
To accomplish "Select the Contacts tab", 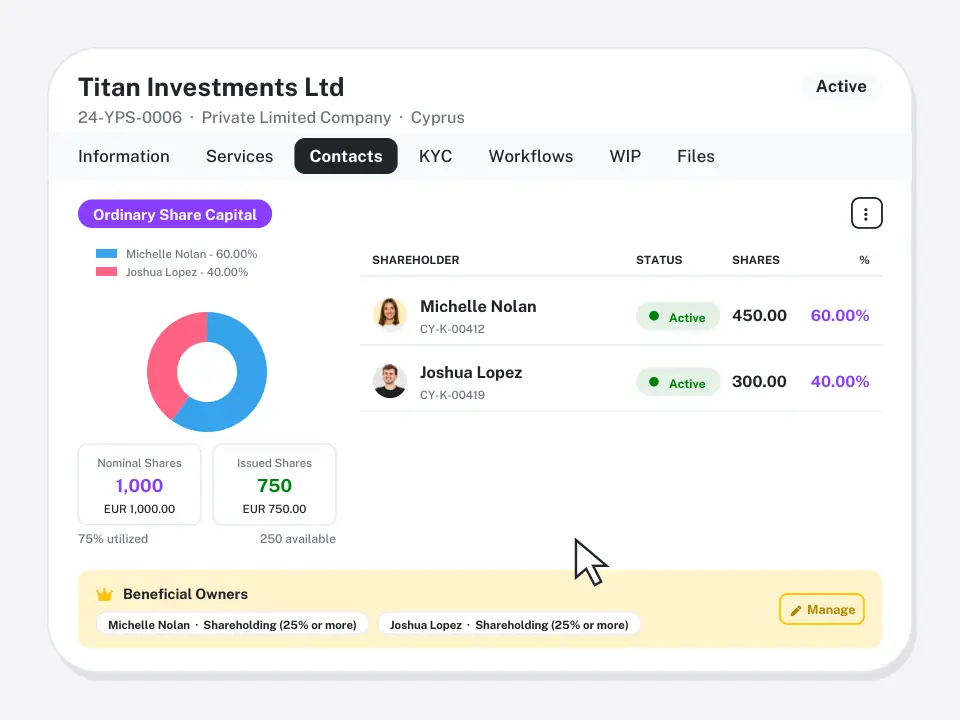I will 346,156.
